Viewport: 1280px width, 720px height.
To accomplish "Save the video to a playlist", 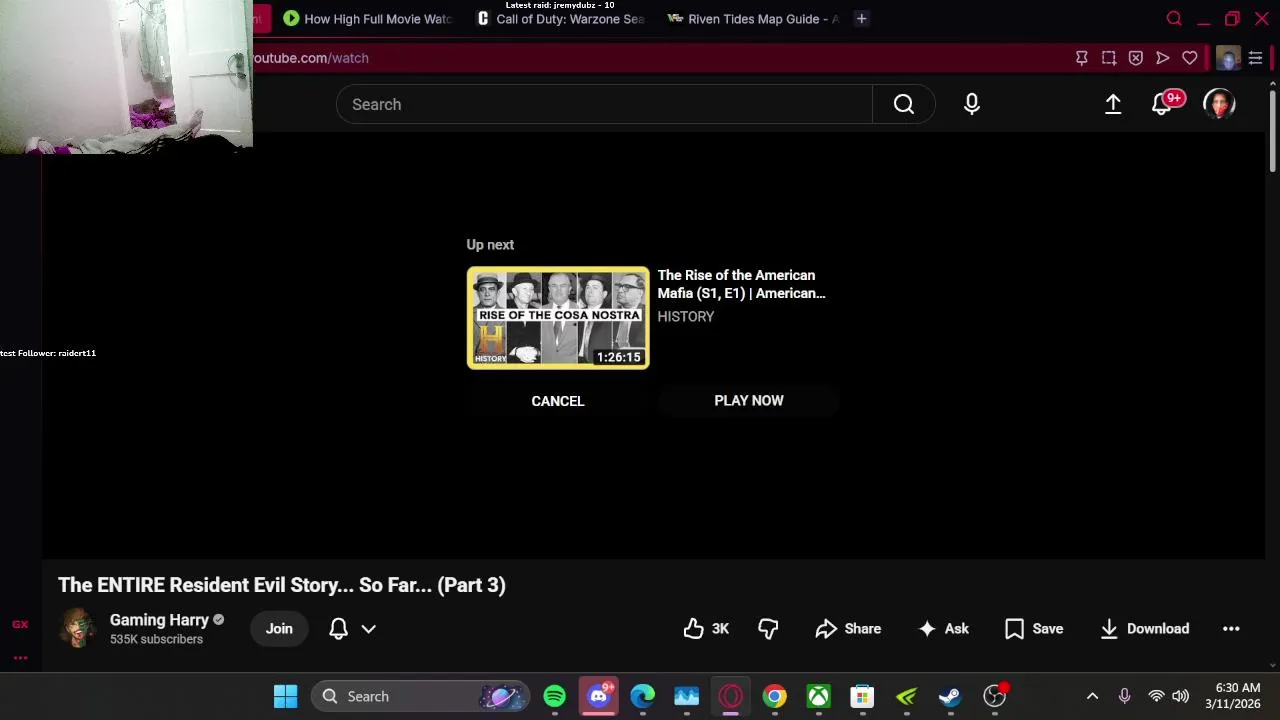I will [x=1034, y=629].
